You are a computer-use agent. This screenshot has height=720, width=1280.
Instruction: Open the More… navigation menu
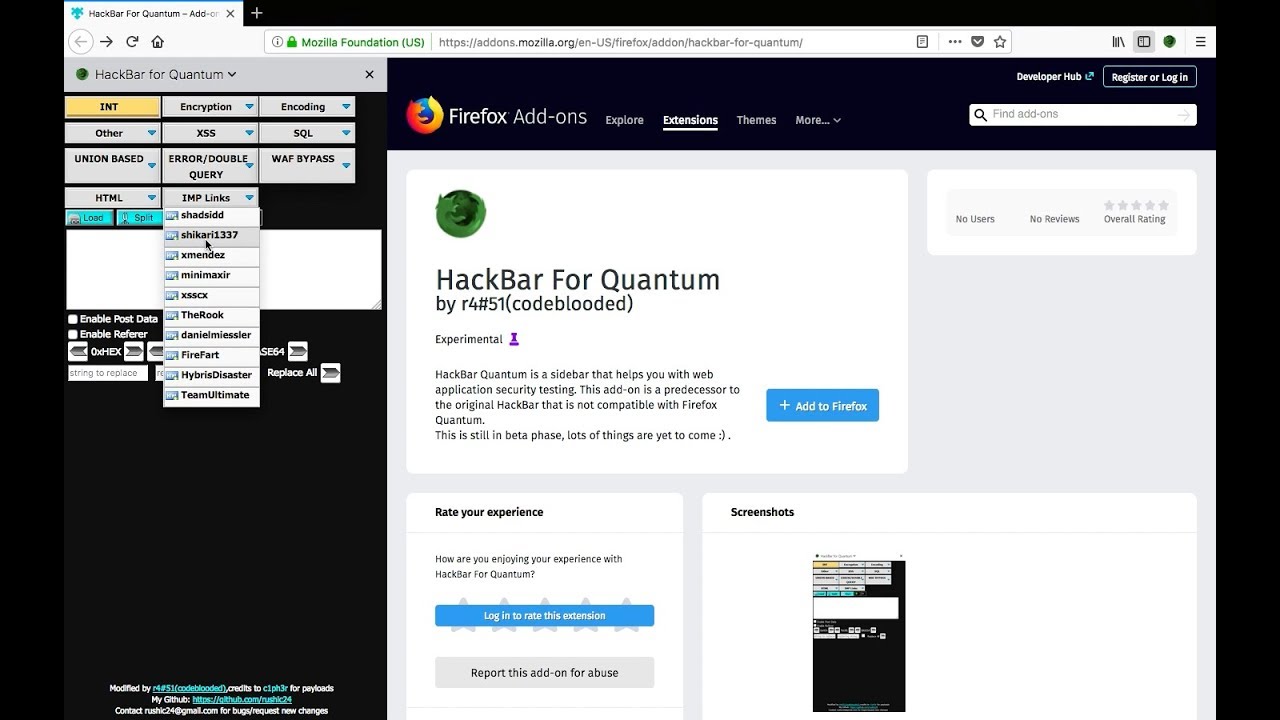tap(817, 120)
